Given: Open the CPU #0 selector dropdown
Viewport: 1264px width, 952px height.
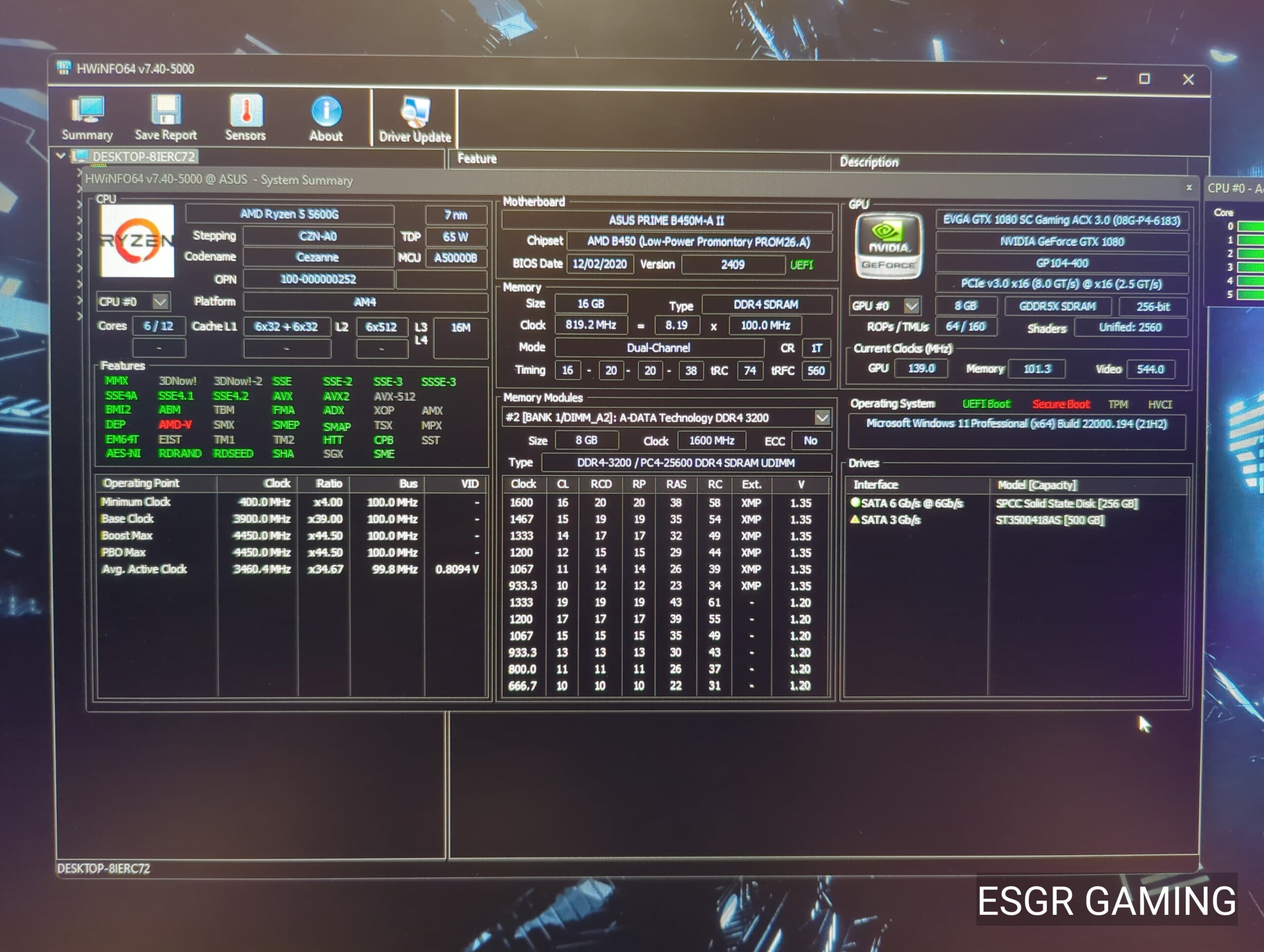Looking at the screenshot, I should (160, 301).
